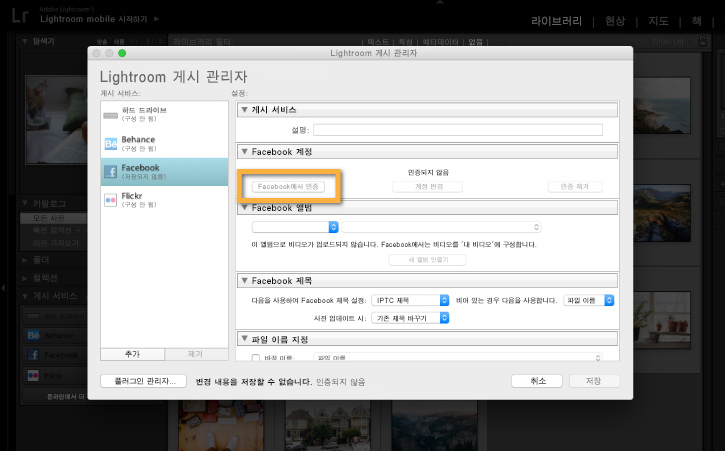Open the wide album selector dropdown
The width and height of the screenshot is (725, 451).
coord(442,227)
